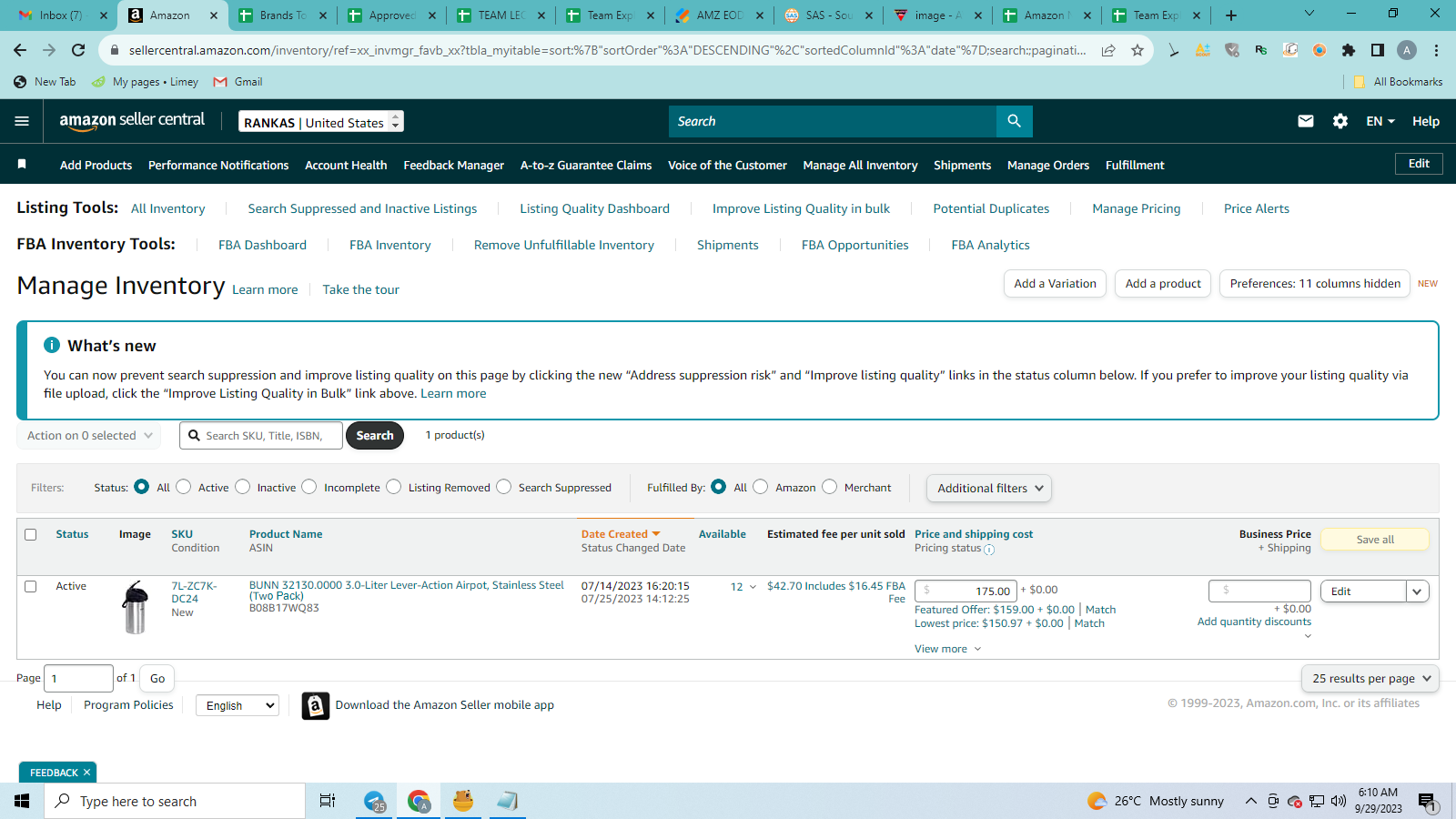The height and width of the screenshot is (819, 1456).
Task: Open the dropdown arrow next to Edit button
Action: point(1417,591)
